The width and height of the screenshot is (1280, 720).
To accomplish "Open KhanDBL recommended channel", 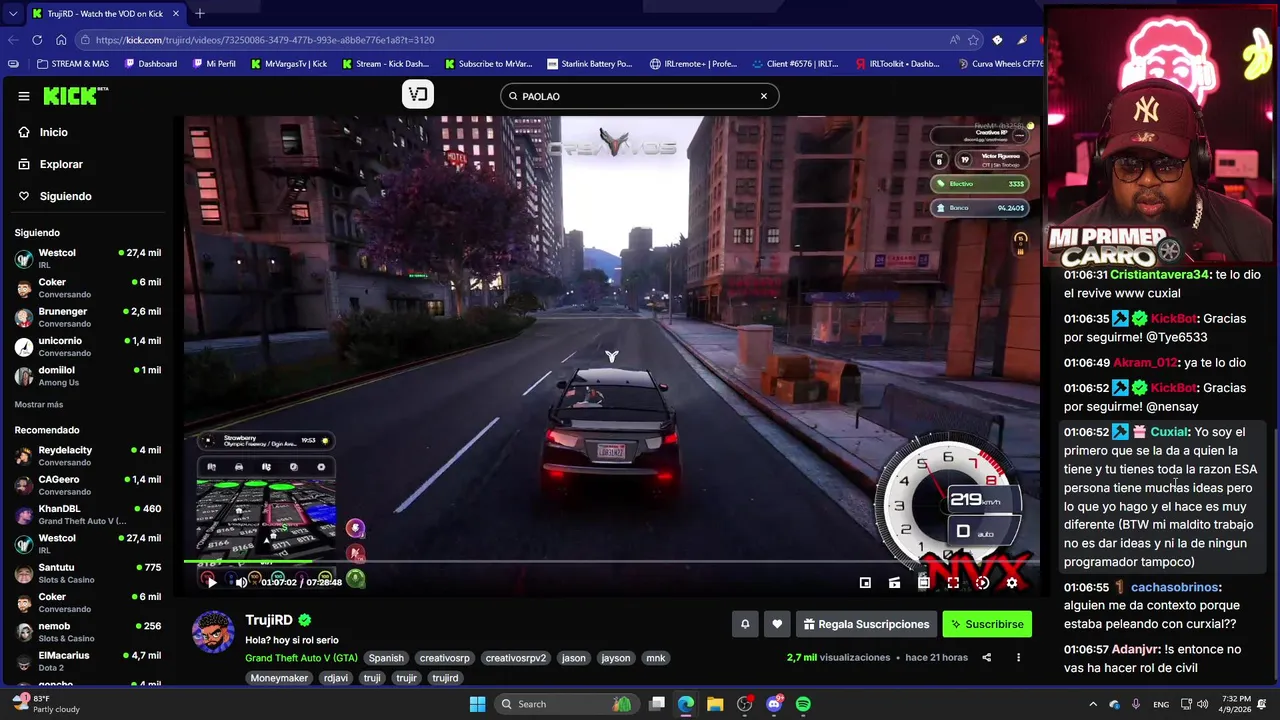I will click(88, 514).
